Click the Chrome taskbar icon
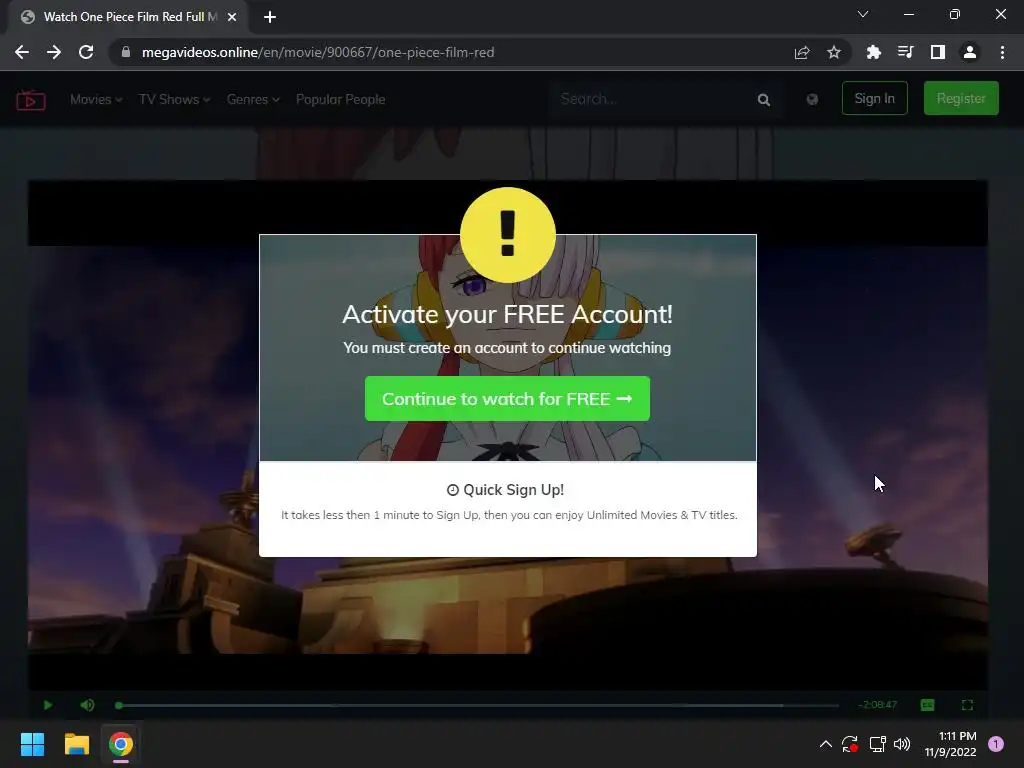This screenshot has width=1024, height=768. pyautogui.click(x=121, y=744)
